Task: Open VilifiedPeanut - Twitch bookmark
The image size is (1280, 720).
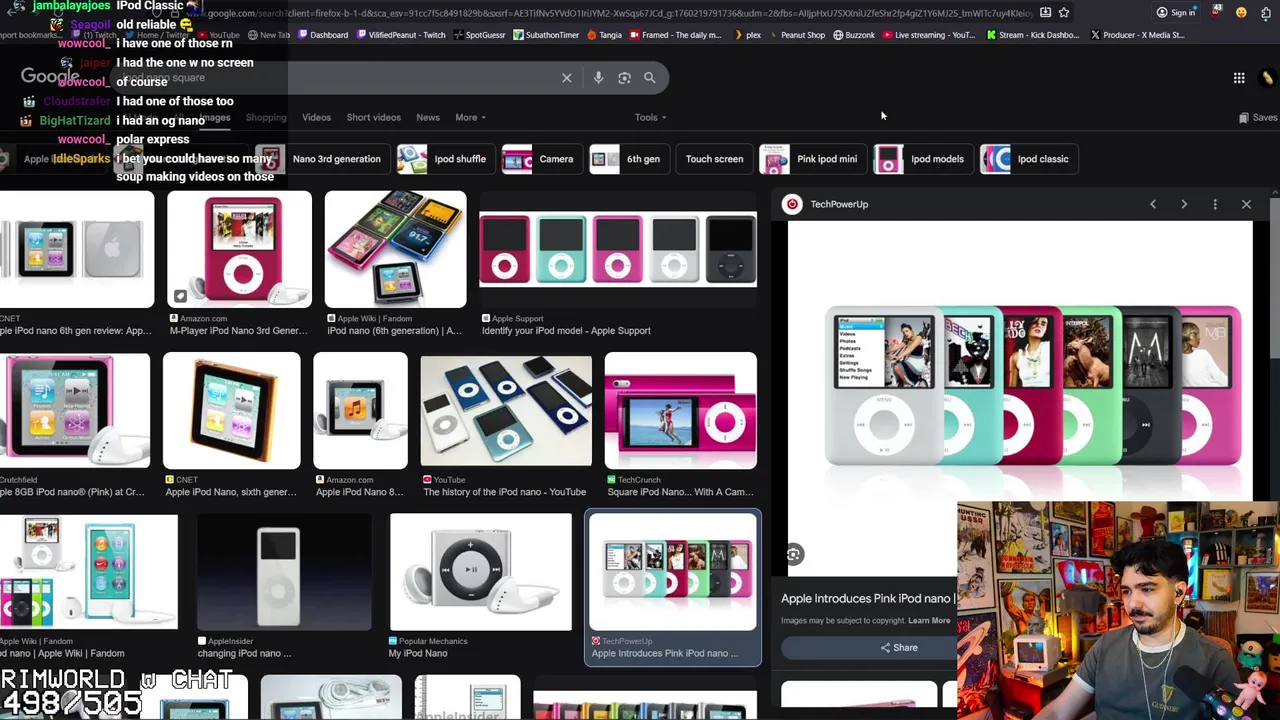Action: (399, 35)
